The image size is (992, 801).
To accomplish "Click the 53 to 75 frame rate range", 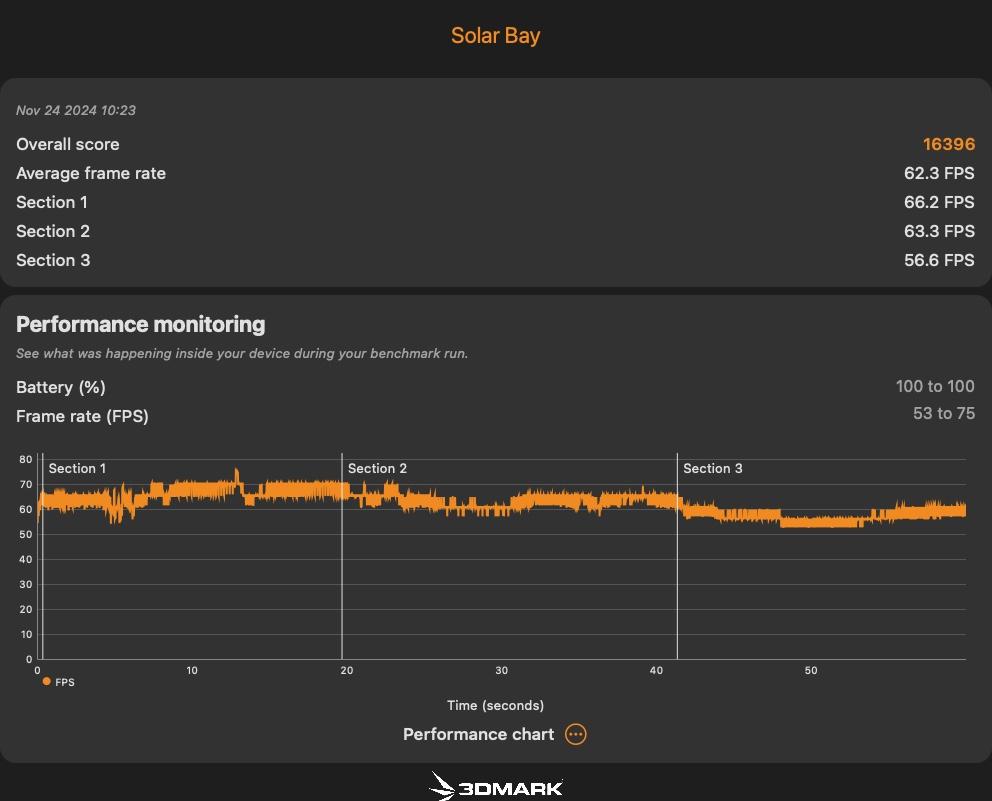I will pyautogui.click(x=943, y=413).
